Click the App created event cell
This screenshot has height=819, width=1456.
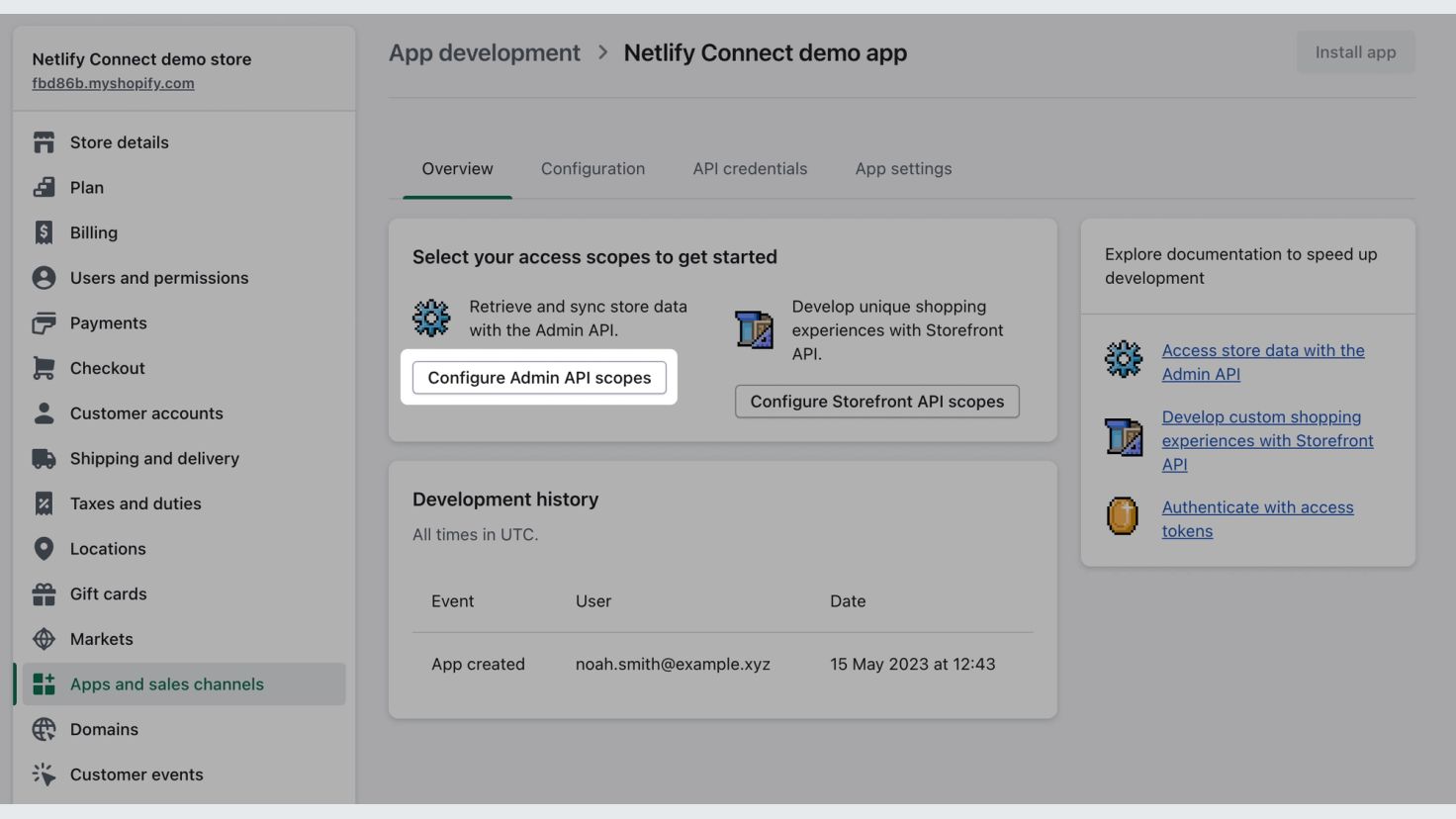point(478,665)
